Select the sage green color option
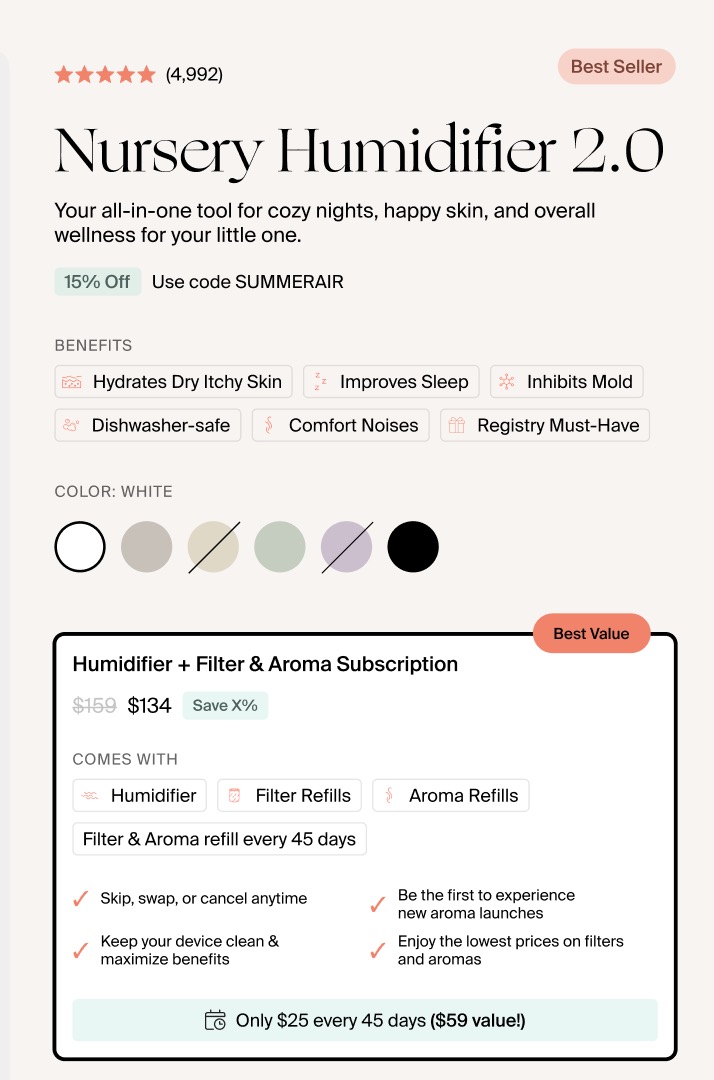 point(280,546)
